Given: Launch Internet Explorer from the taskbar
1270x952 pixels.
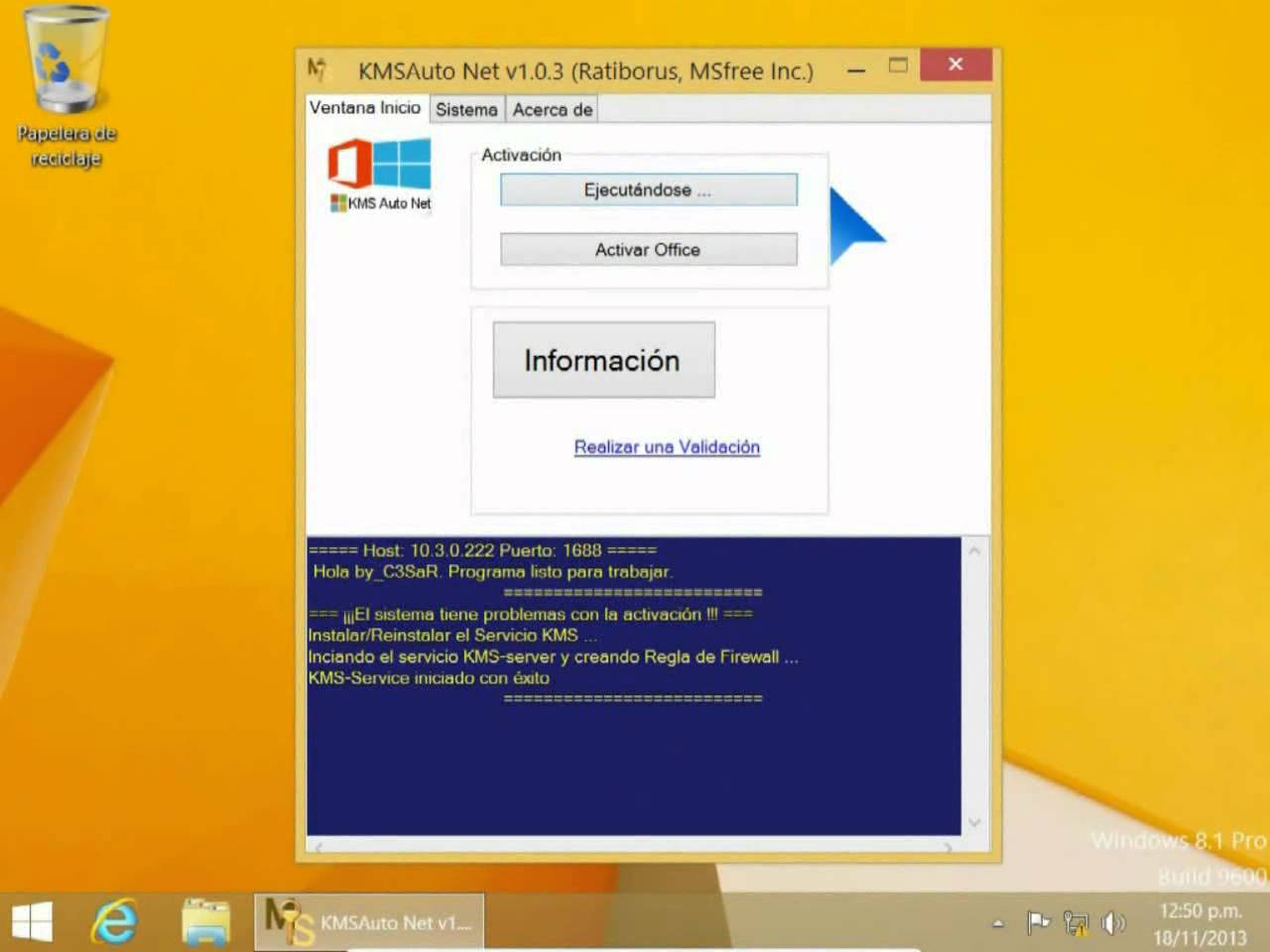Looking at the screenshot, I should [x=115, y=922].
